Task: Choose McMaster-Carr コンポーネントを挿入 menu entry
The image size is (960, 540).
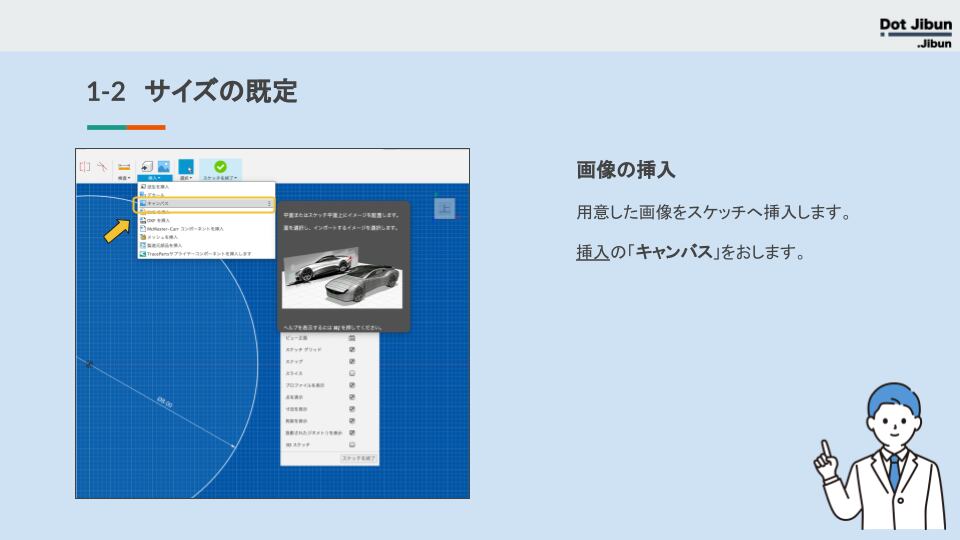Action: coord(206,228)
